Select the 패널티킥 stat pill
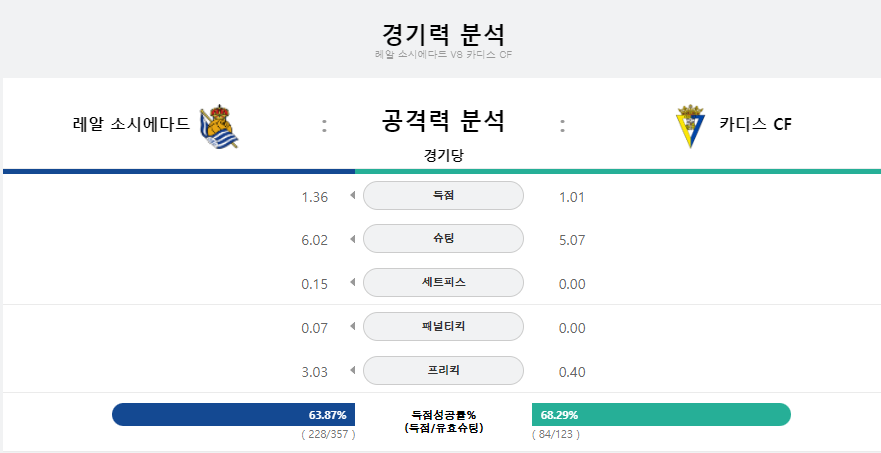This screenshot has width=881, height=453. pyautogui.click(x=443, y=327)
